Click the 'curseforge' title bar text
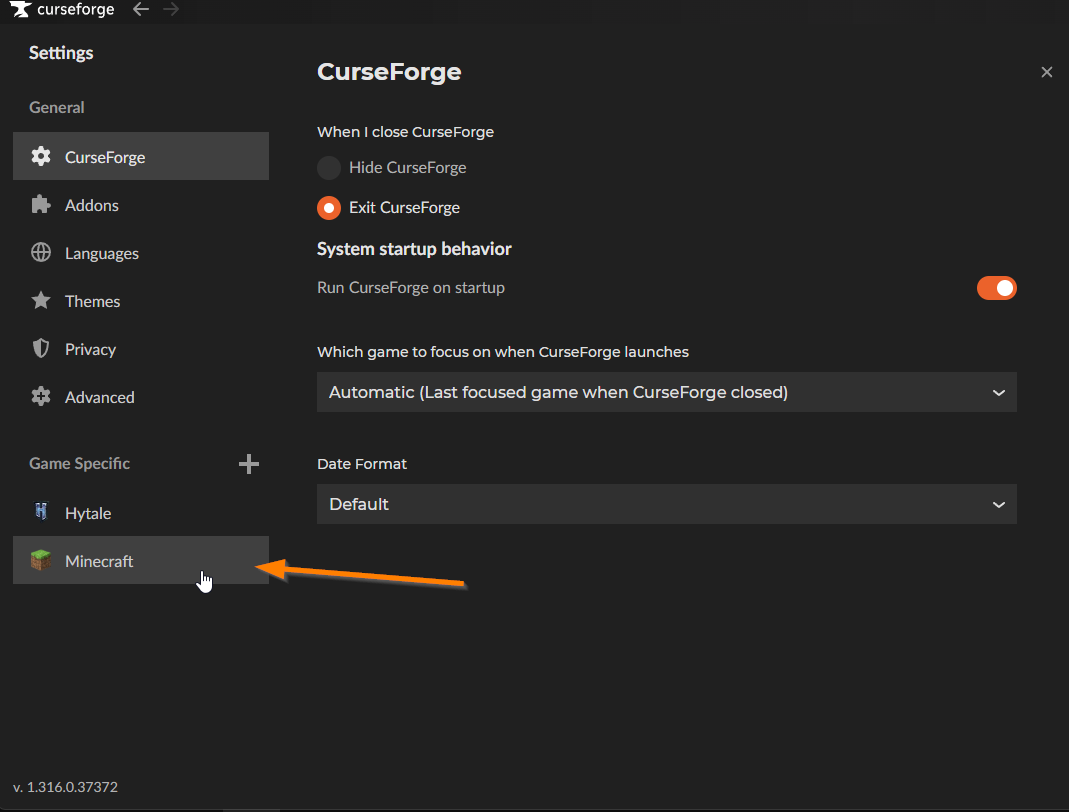This screenshot has height=812, width=1069. (76, 10)
